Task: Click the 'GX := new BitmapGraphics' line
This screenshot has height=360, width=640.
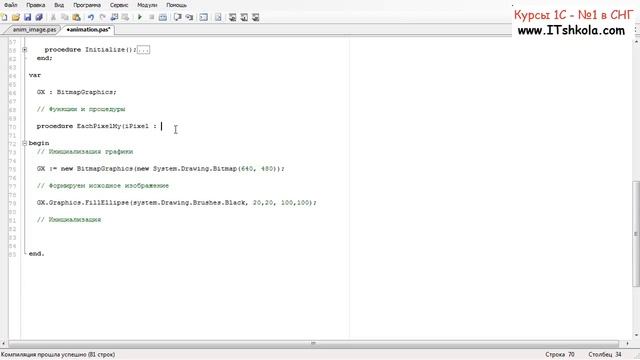Action: 160,169
